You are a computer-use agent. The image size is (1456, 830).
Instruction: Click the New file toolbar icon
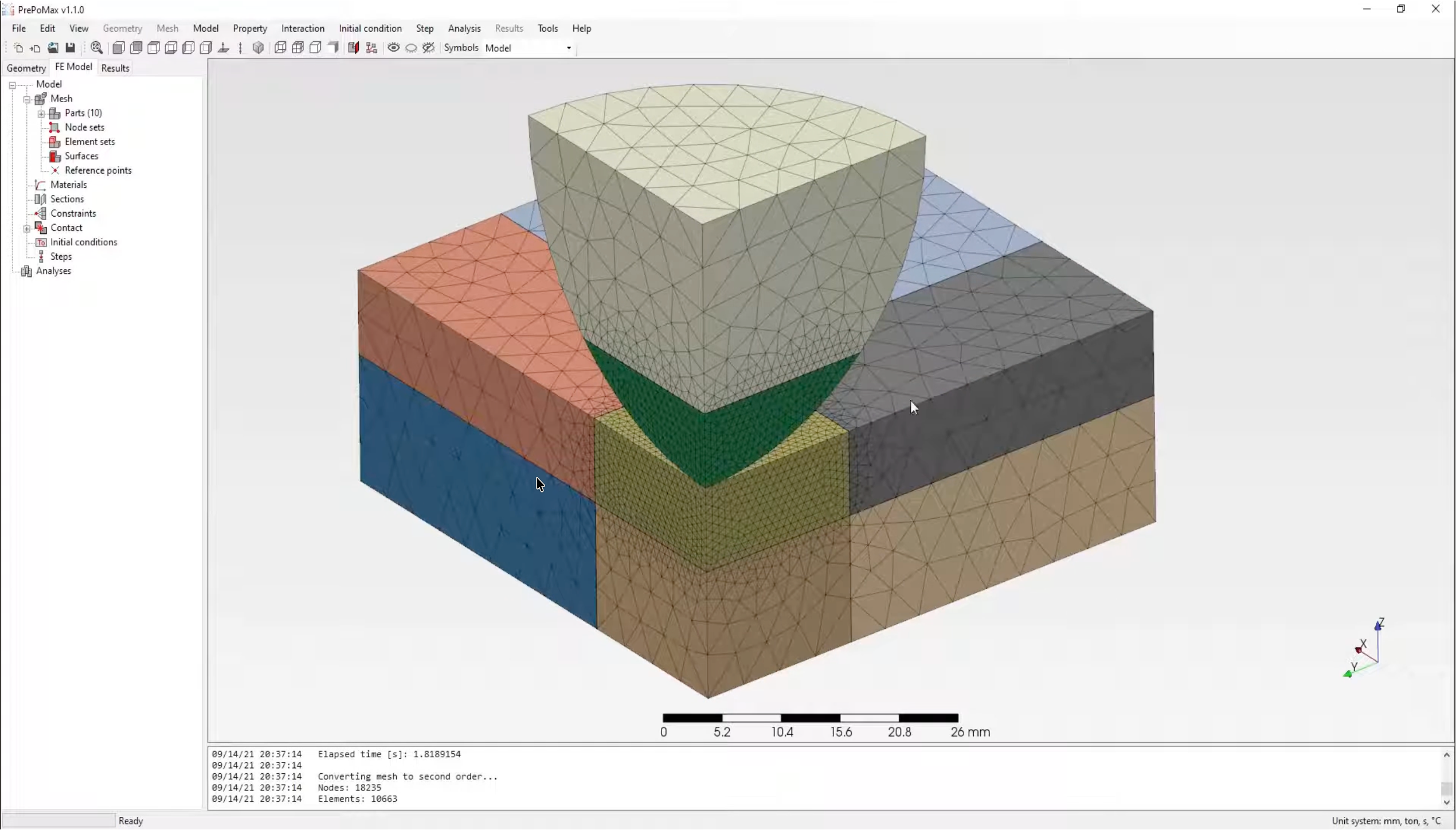(18, 48)
